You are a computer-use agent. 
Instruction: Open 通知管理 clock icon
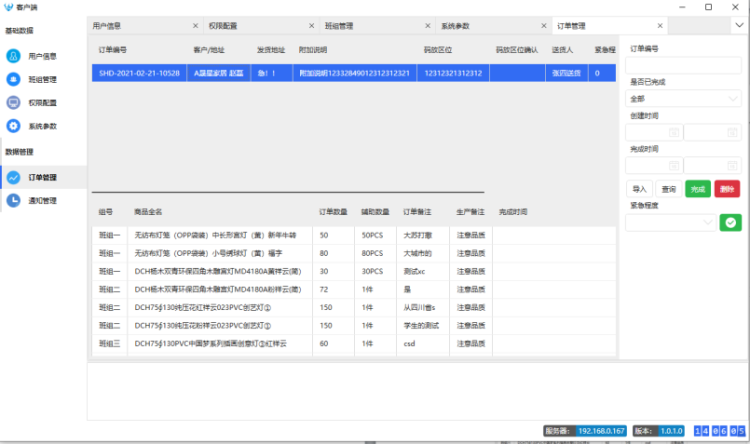coord(14,200)
